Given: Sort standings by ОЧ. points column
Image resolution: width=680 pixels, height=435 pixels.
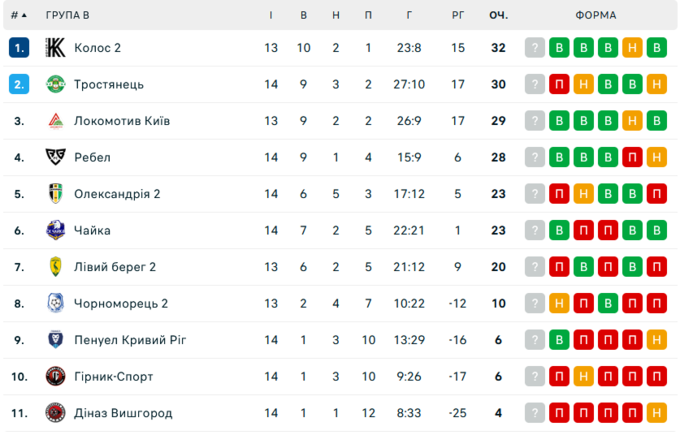Looking at the screenshot, I should [x=498, y=15].
